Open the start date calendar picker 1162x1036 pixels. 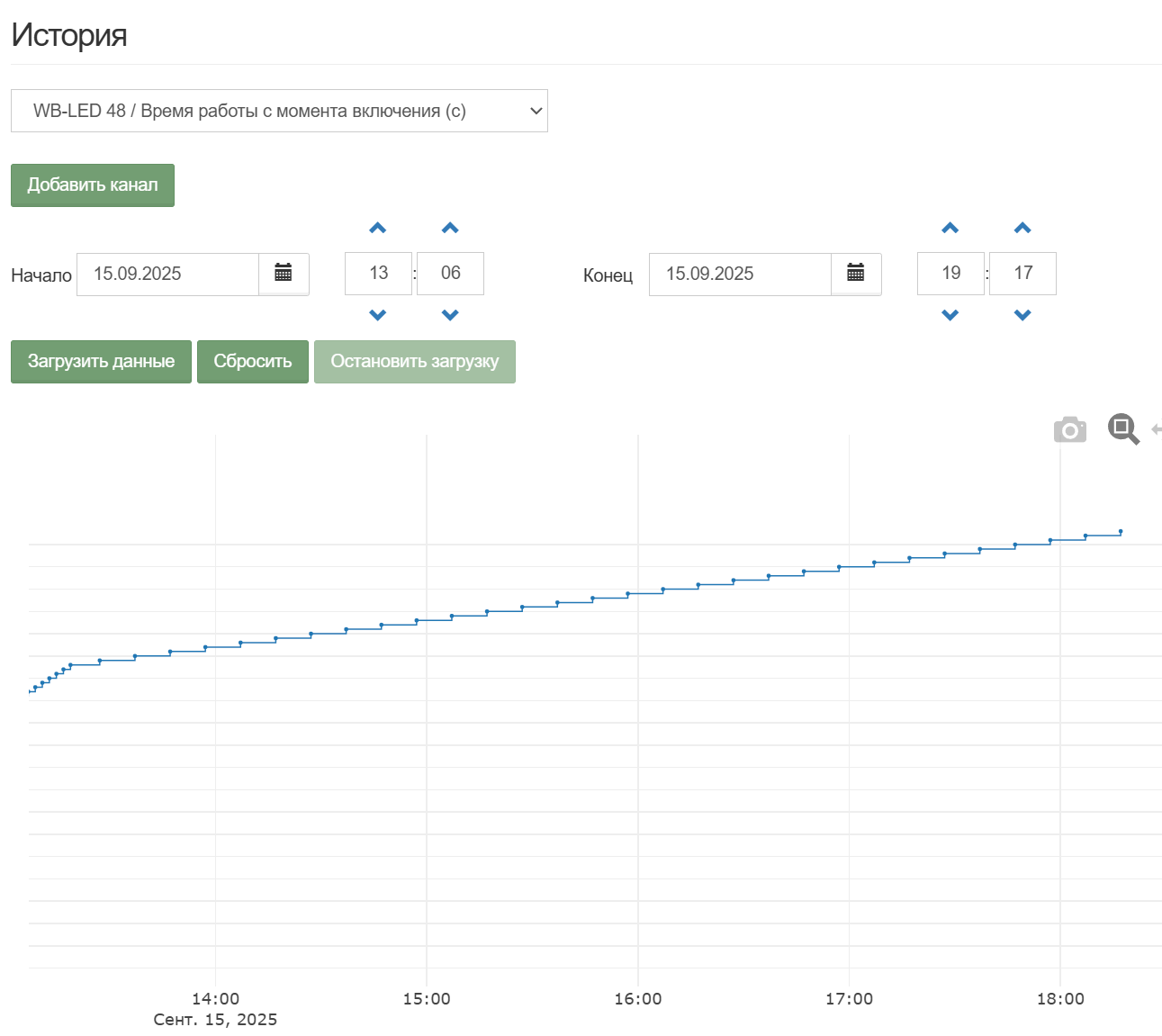click(284, 274)
